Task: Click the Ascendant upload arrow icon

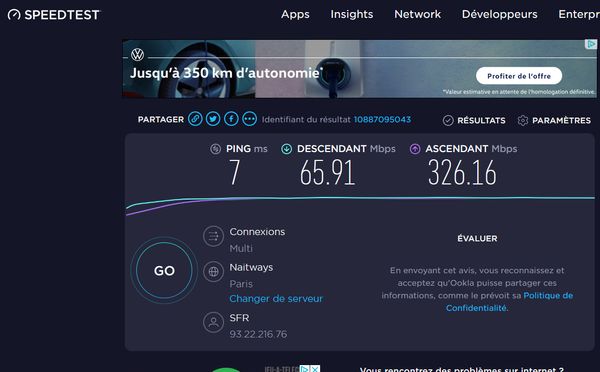Action: (415, 149)
